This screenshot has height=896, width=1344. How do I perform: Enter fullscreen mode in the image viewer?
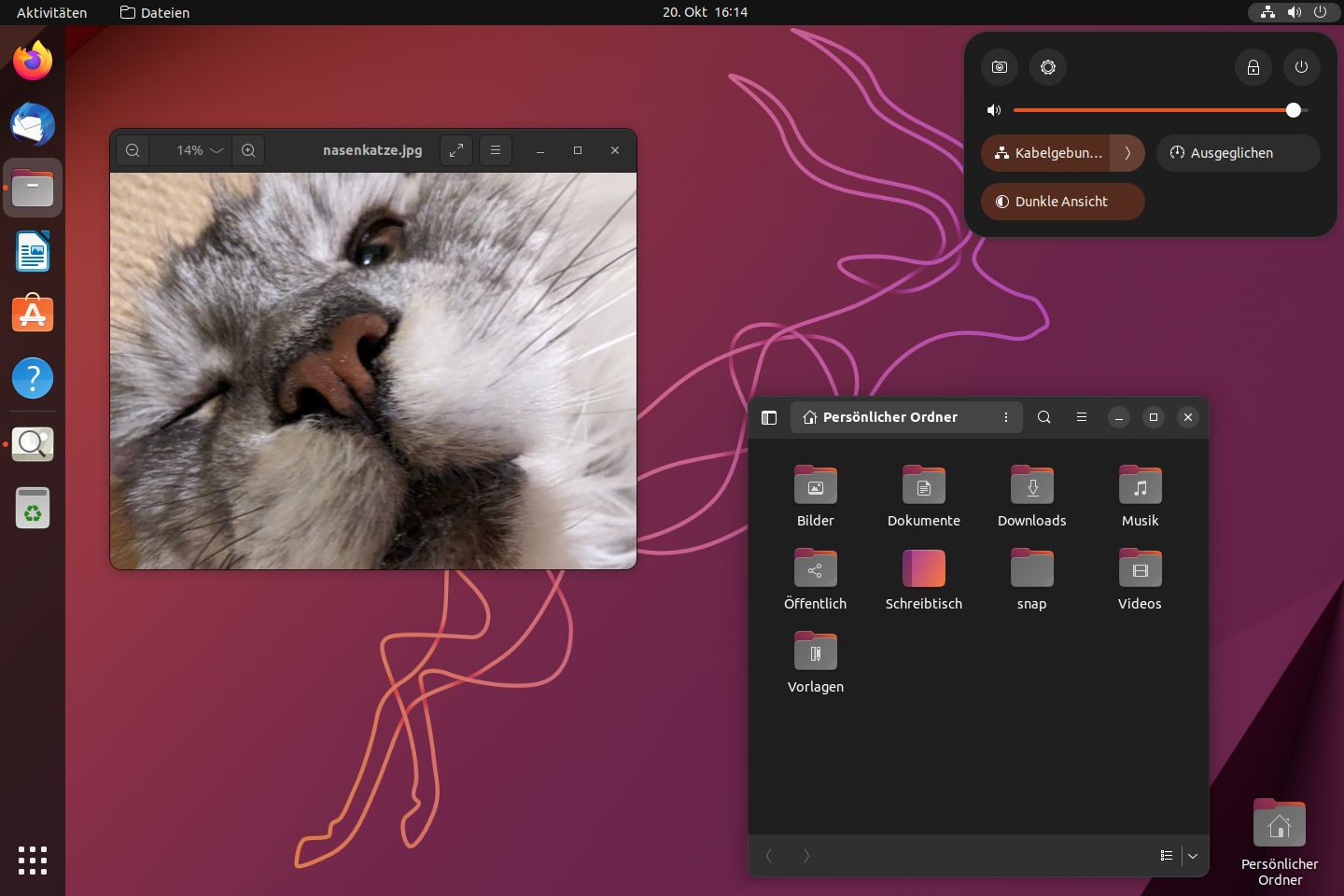[x=456, y=150]
